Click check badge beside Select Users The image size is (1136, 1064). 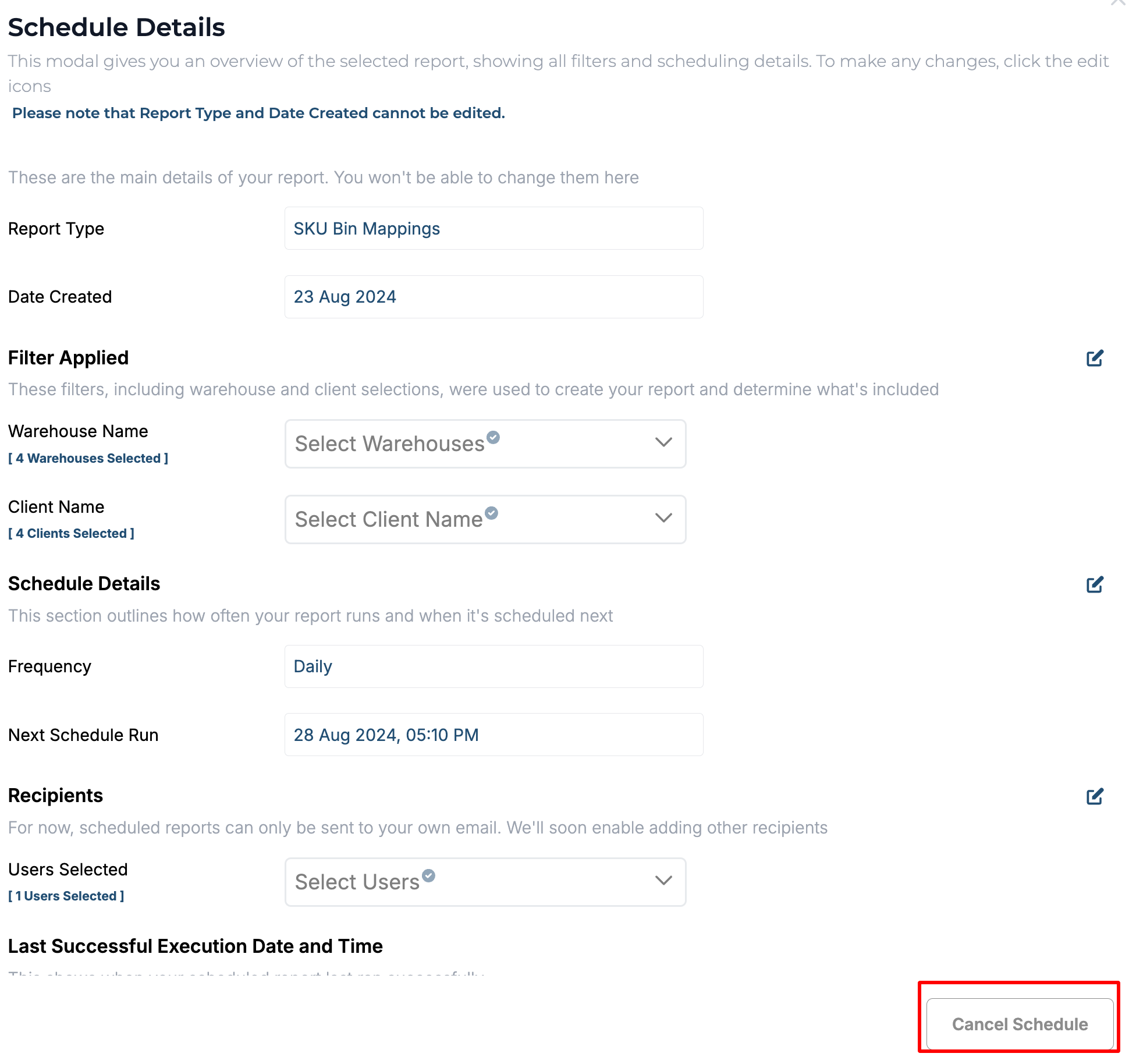coord(428,875)
